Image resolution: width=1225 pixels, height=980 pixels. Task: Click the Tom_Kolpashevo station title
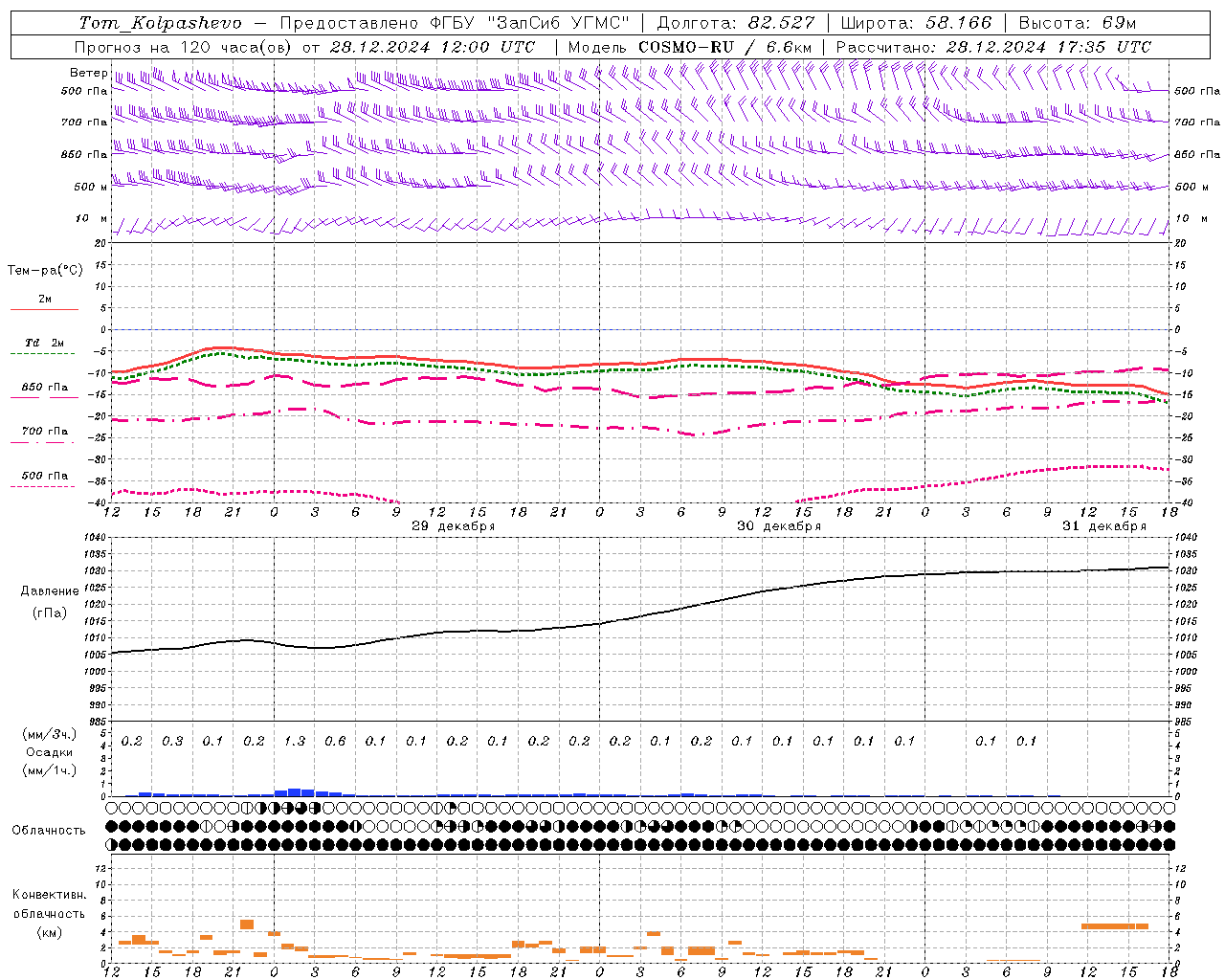click(x=160, y=23)
